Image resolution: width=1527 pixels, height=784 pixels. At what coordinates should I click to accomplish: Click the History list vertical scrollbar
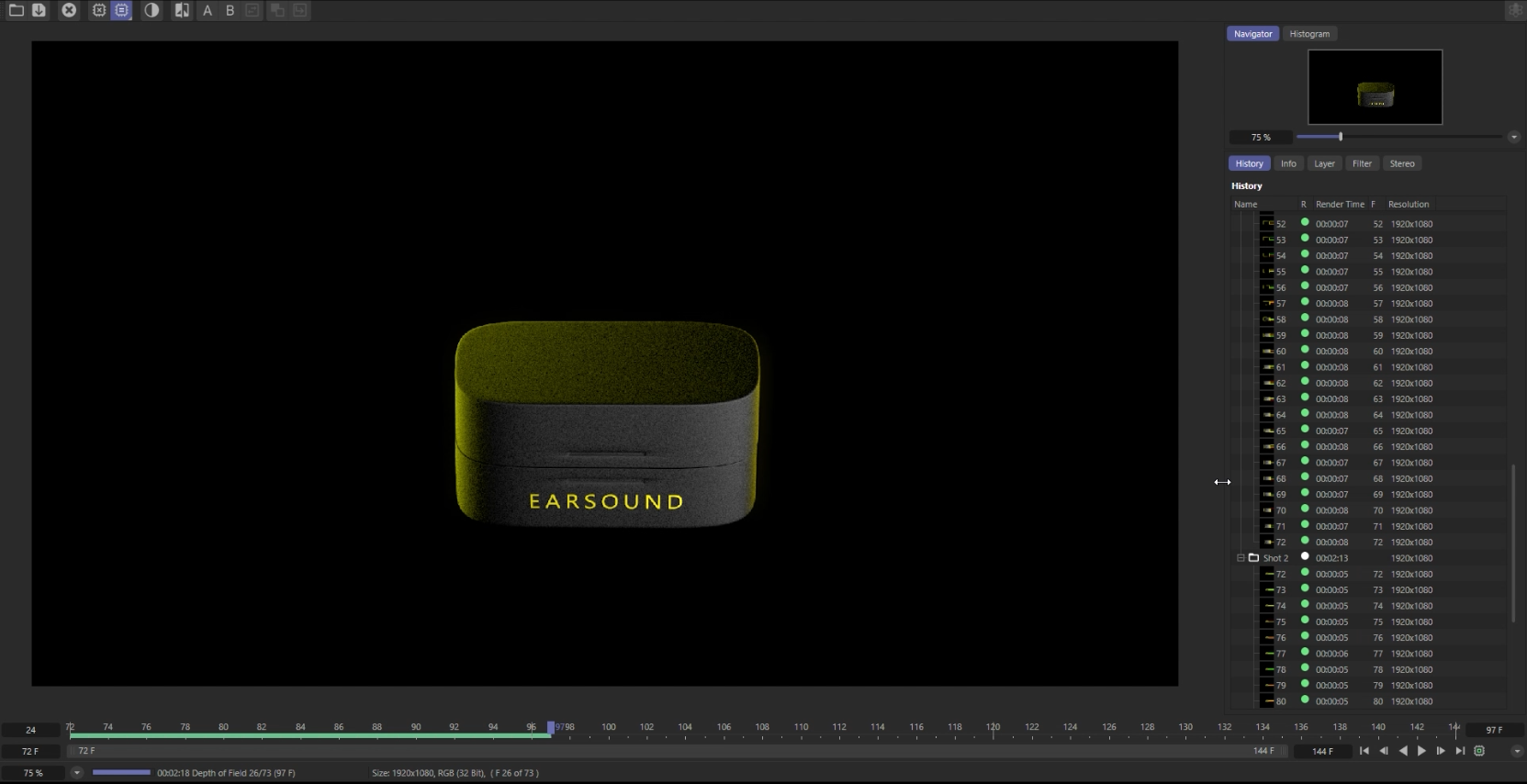(1512, 543)
